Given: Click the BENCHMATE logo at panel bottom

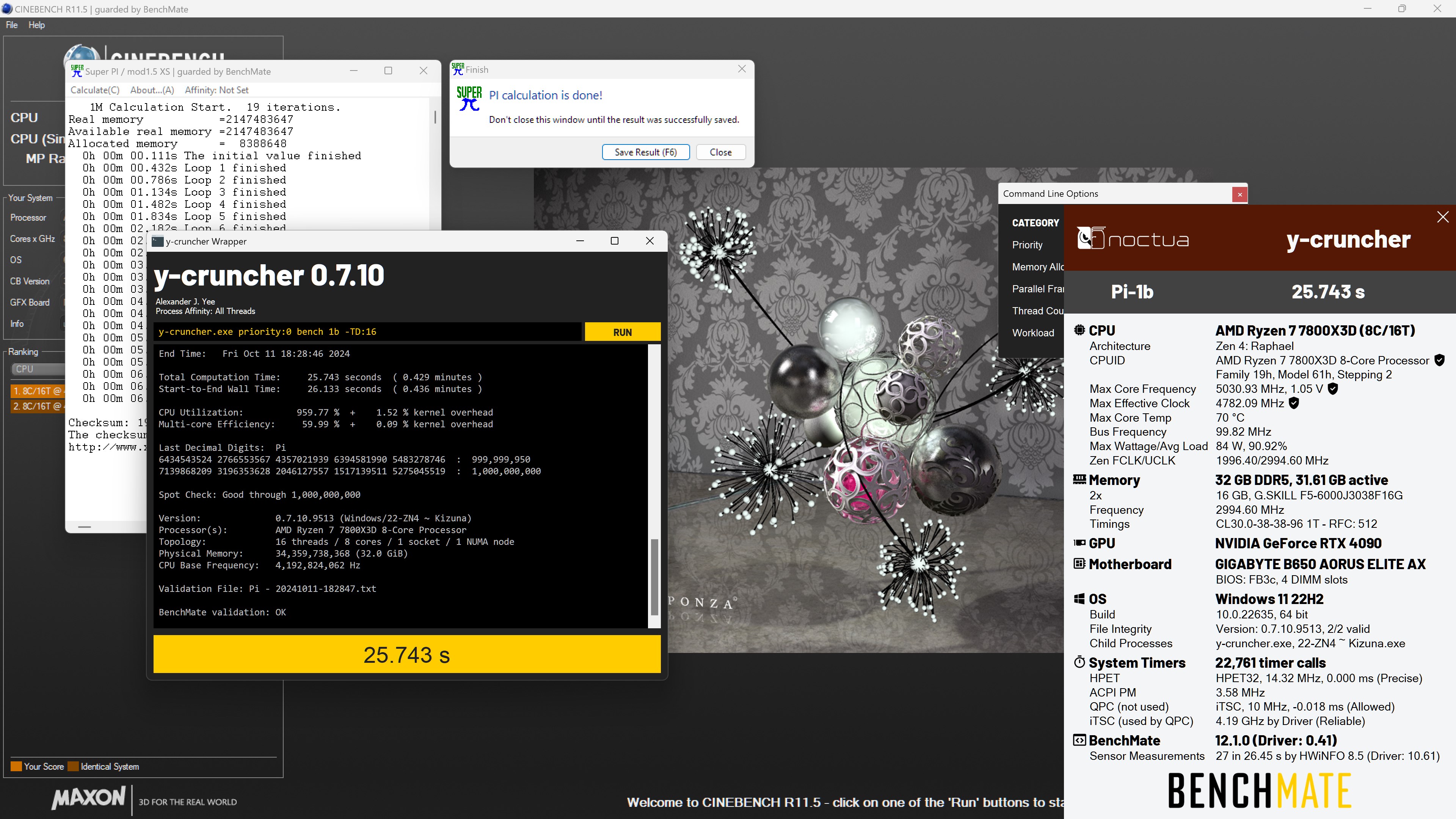Looking at the screenshot, I should [x=1260, y=791].
